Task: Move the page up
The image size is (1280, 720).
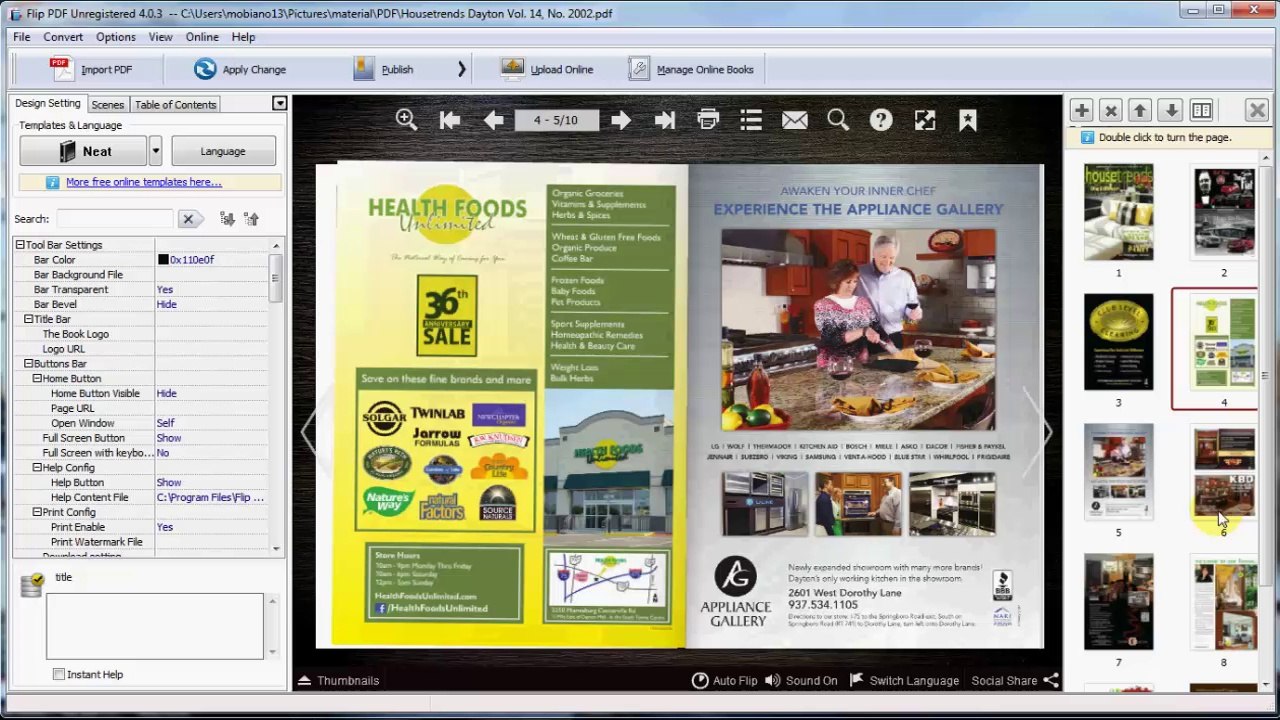Action: 1140,110
